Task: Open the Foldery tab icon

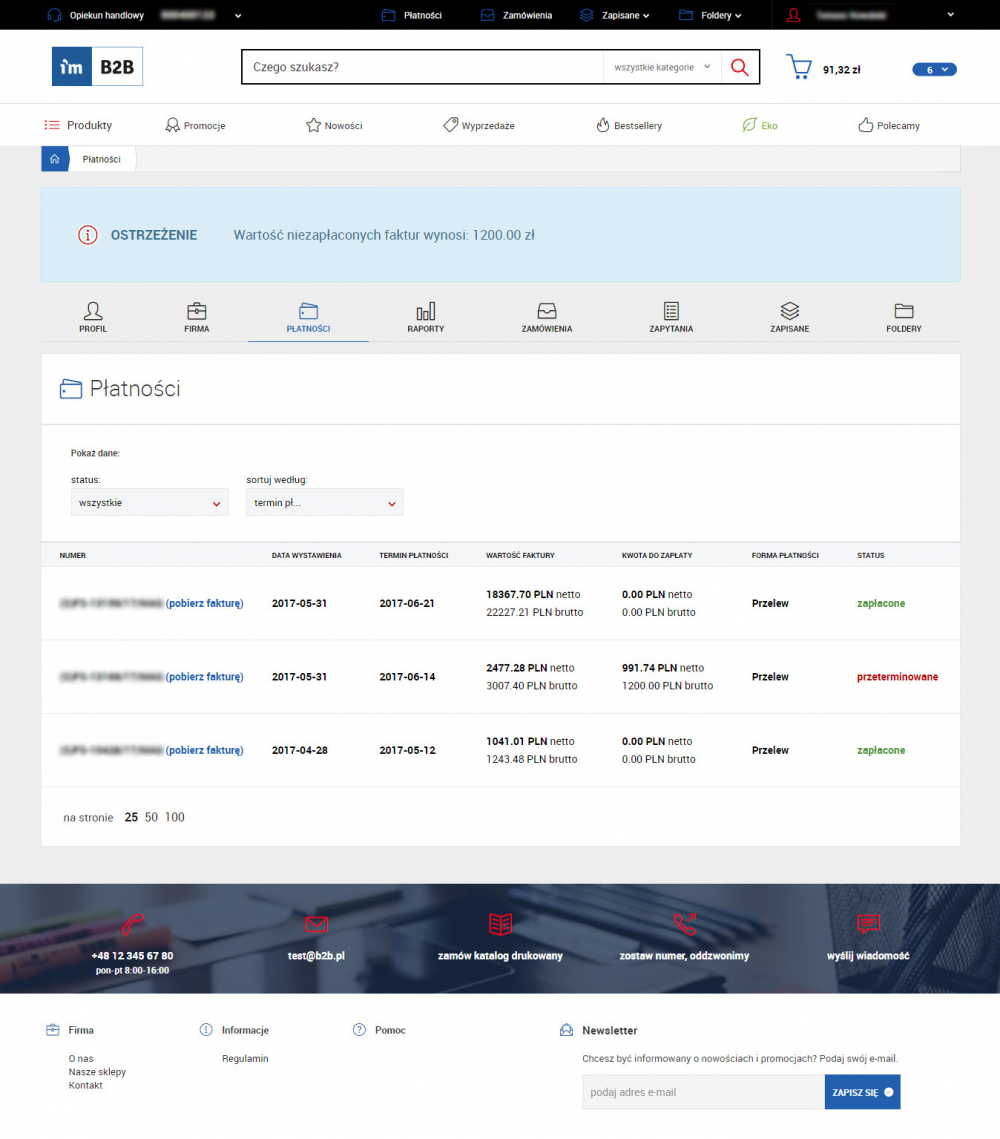Action: coord(903,311)
